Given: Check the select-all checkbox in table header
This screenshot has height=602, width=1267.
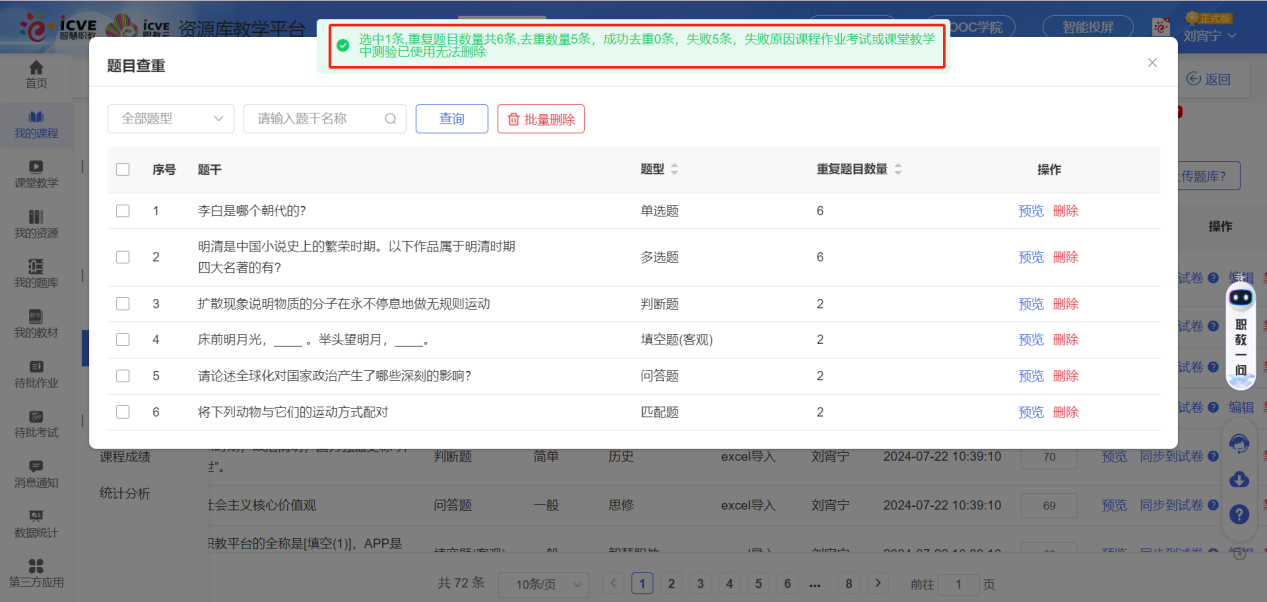Looking at the screenshot, I should click(123, 170).
